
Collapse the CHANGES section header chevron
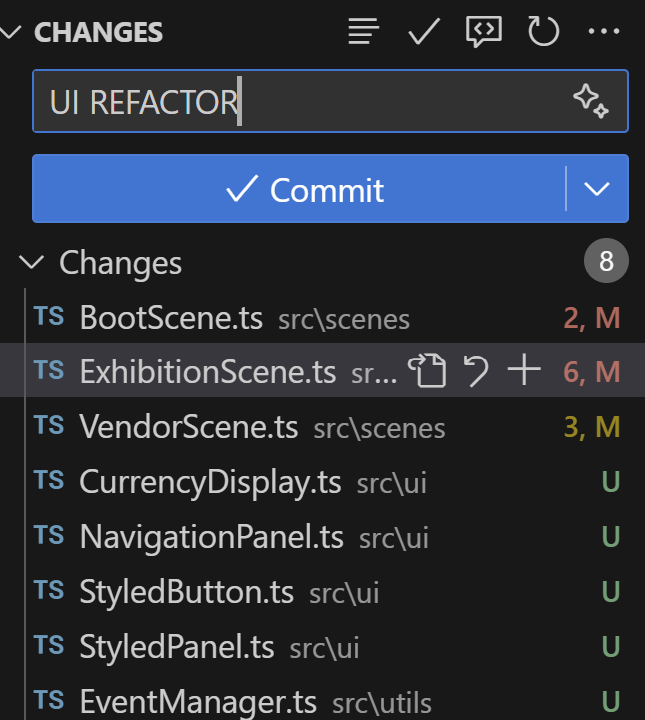pyautogui.click(x=12, y=32)
